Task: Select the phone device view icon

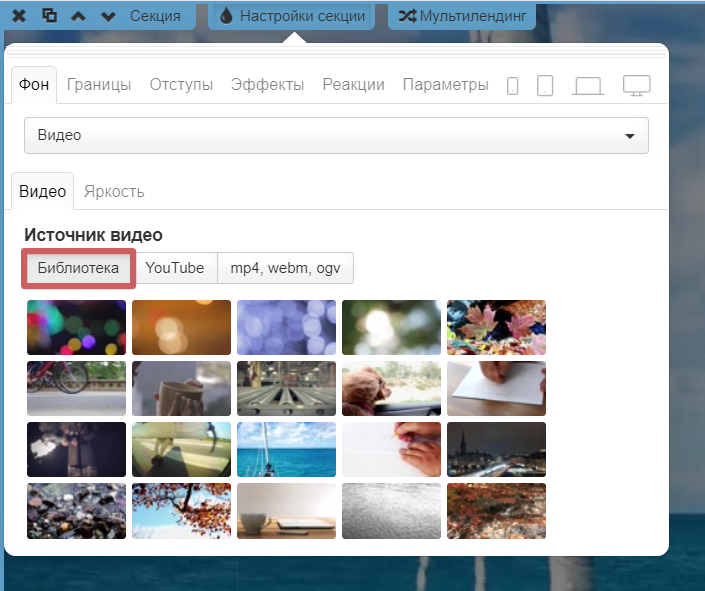Action: click(x=513, y=86)
